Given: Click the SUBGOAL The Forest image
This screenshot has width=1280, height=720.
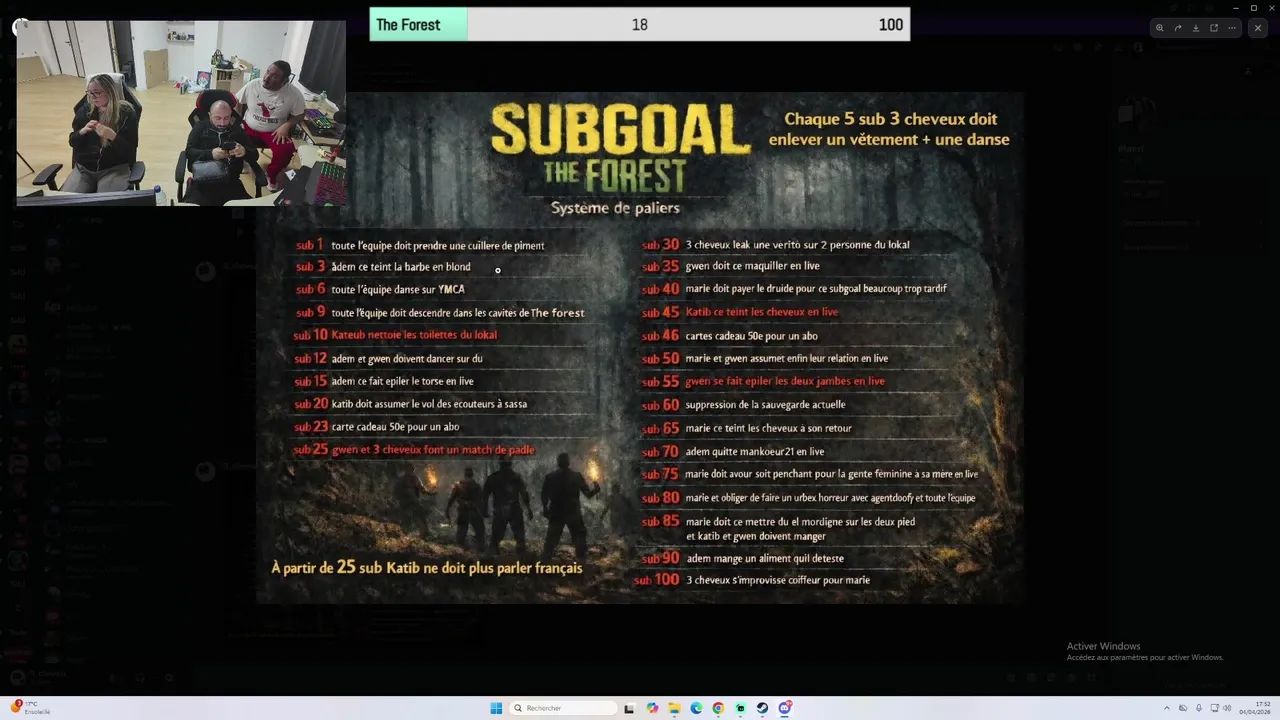Looking at the screenshot, I should tap(640, 348).
